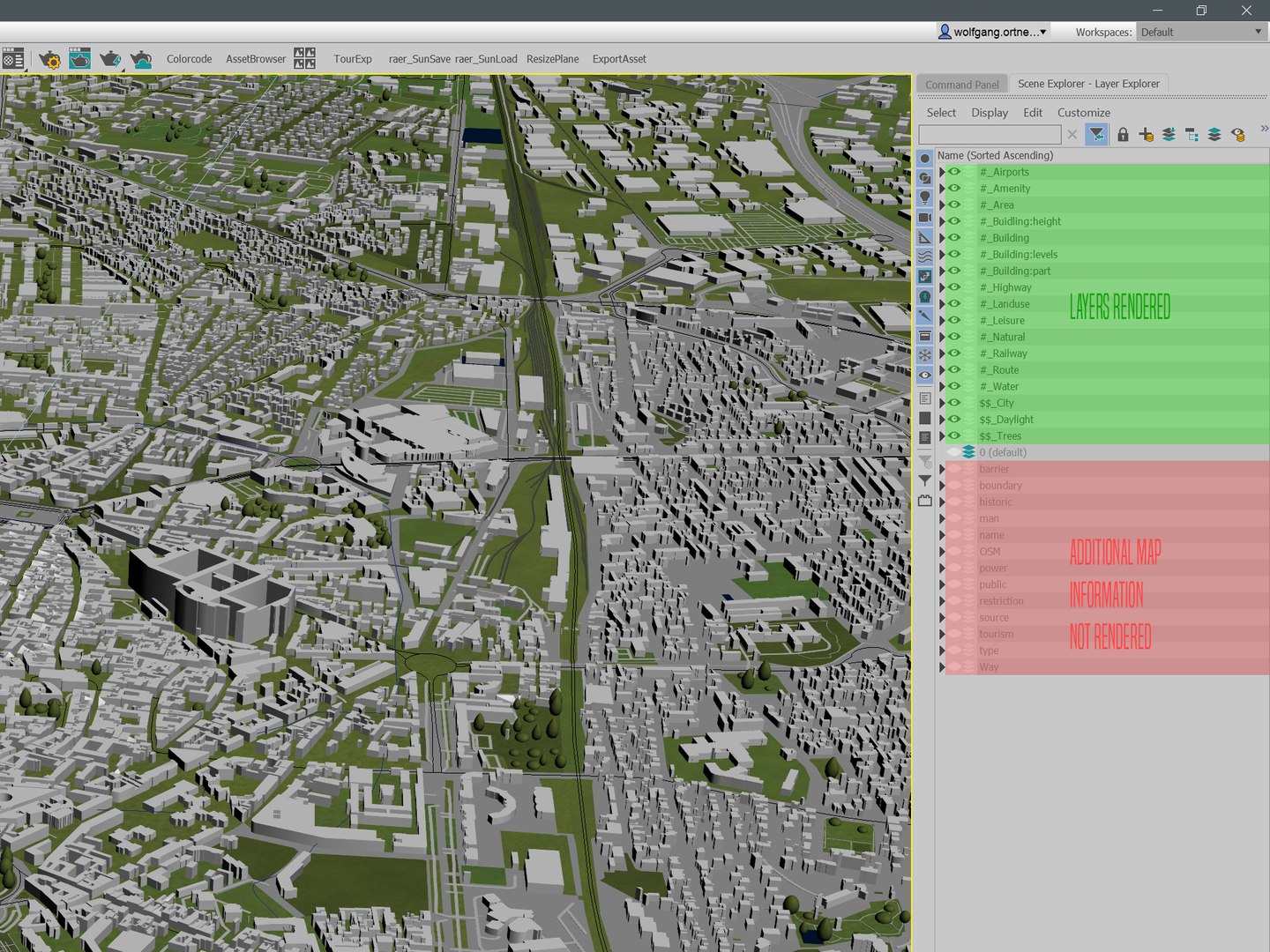The height and width of the screenshot is (952, 1270).
Task: Open the toolbar's first list panel icon
Action: [x=13, y=59]
